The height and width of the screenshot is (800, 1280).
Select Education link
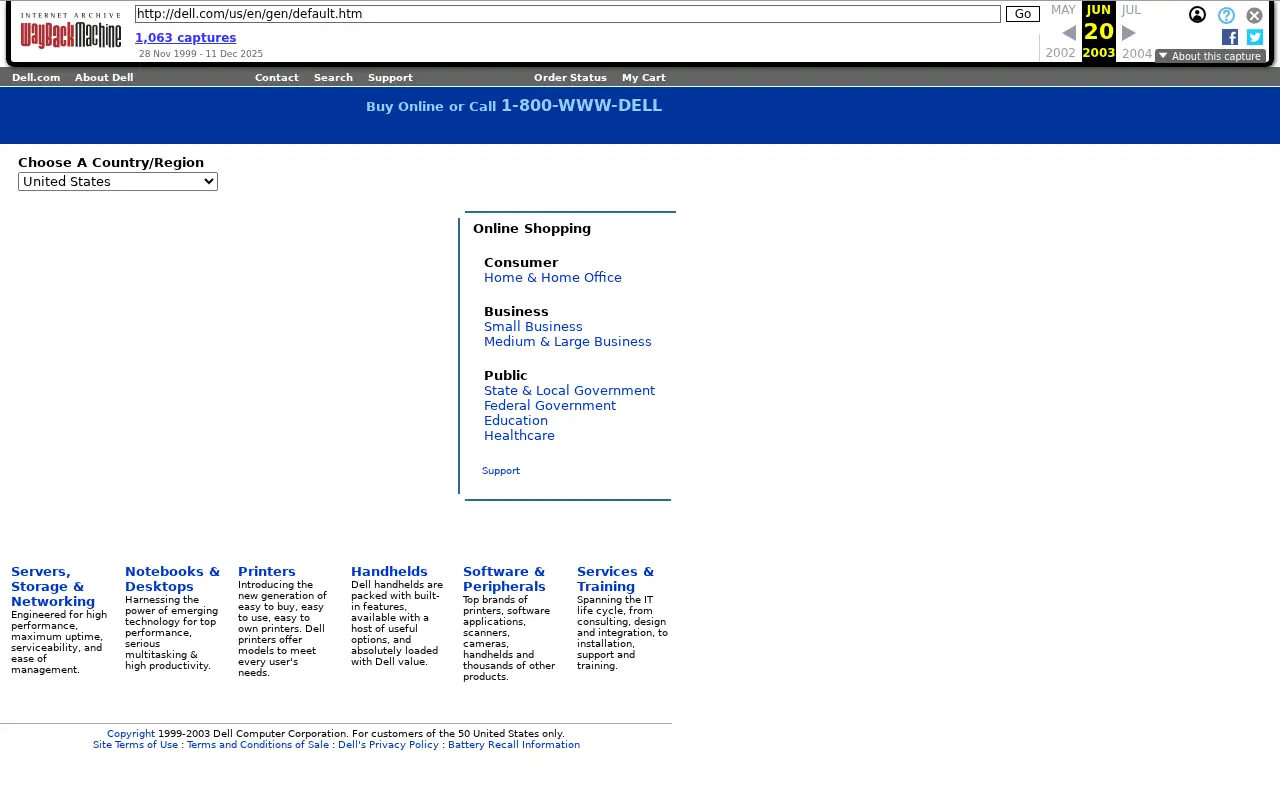click(x=516, y=421)
